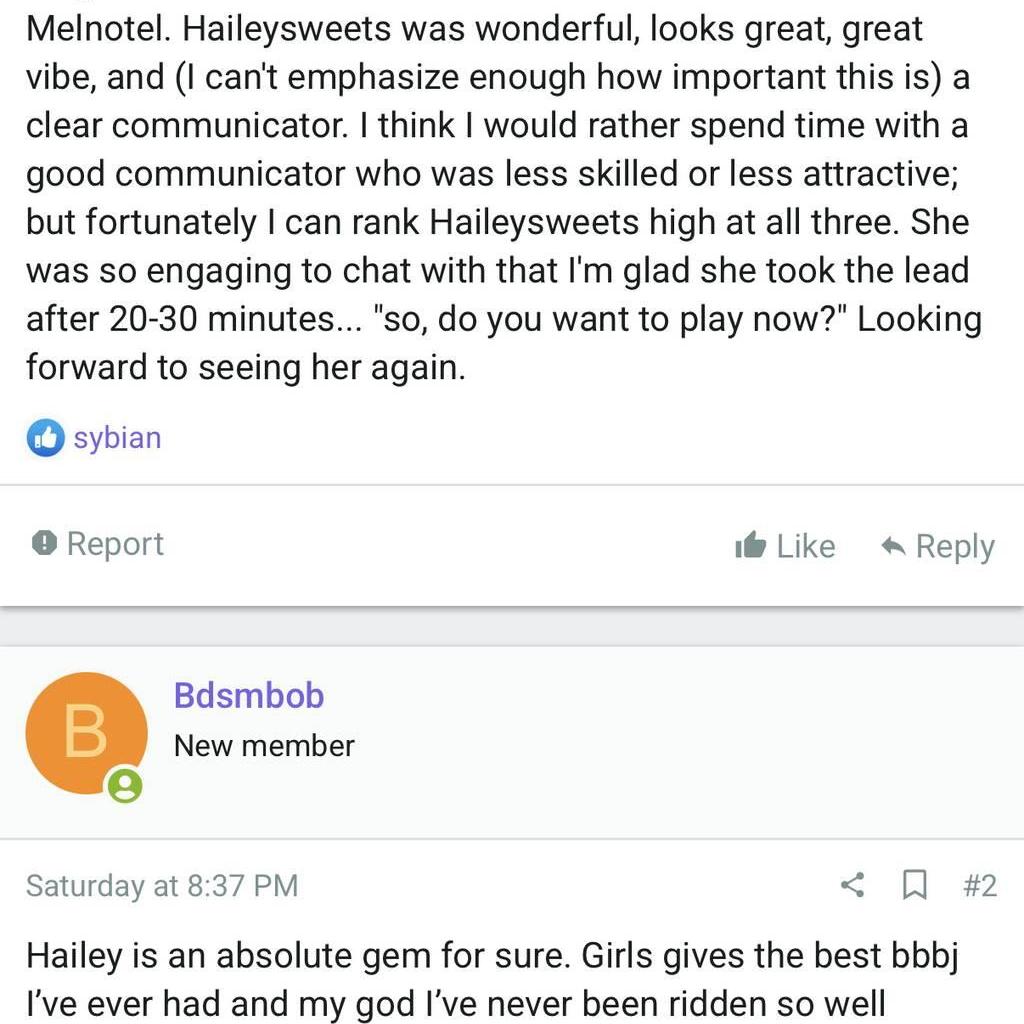The width and height of the screenshot is (1024, 1024).
Task: Click the exclamation icon beside Report
Action: 44,543
